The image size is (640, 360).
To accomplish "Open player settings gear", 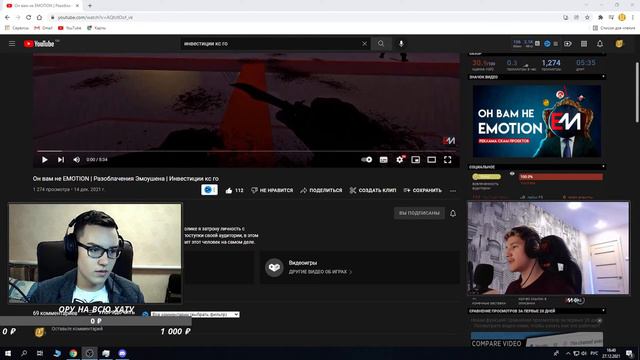I will coord(400,160).
